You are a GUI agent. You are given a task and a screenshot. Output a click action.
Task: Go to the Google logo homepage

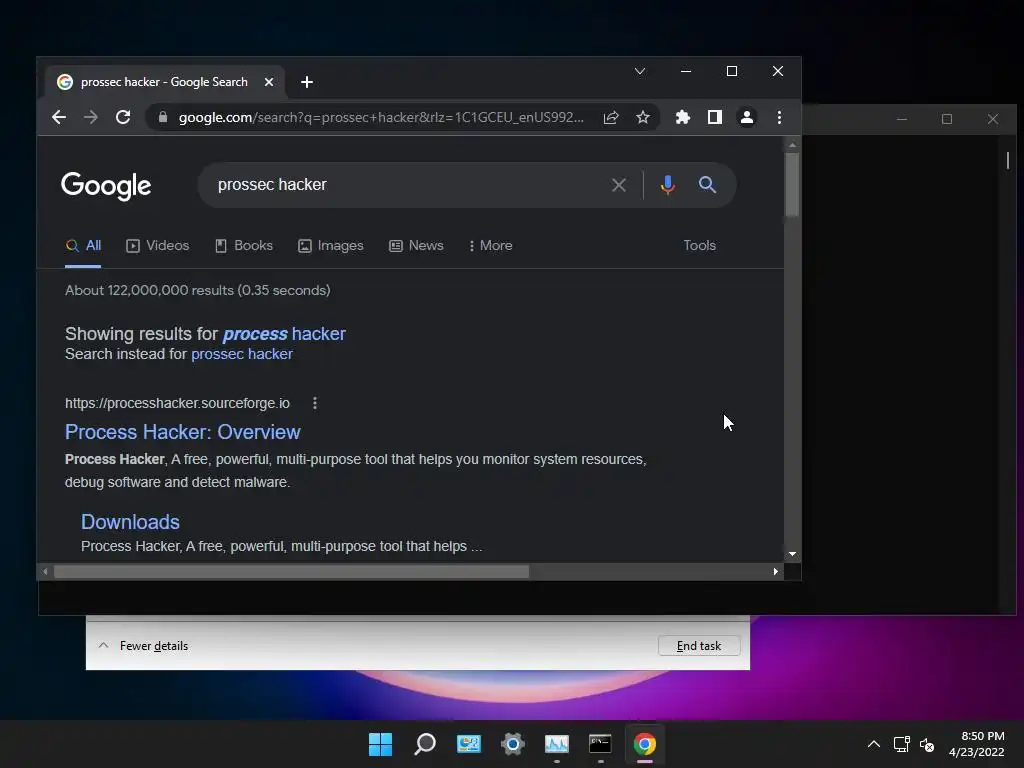106,185
